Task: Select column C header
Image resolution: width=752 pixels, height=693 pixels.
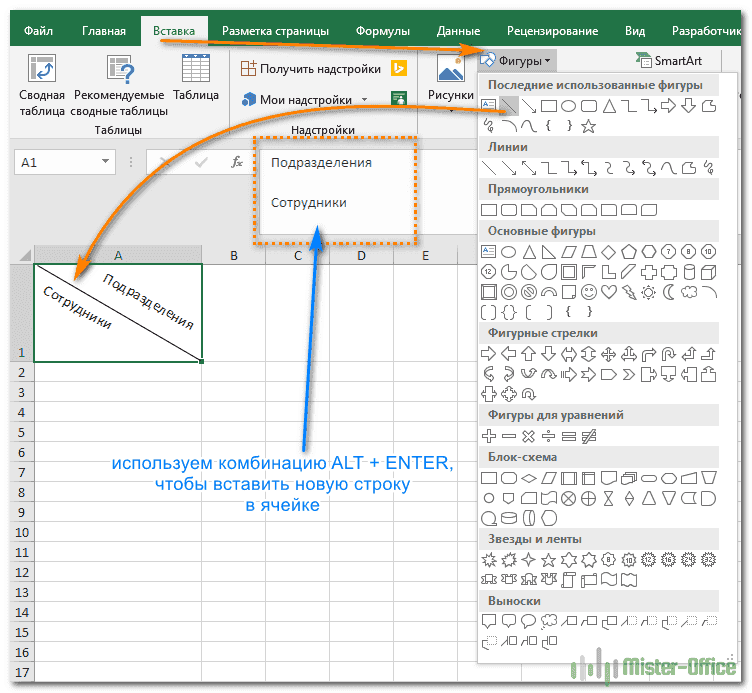Action: tap(298, 256)
